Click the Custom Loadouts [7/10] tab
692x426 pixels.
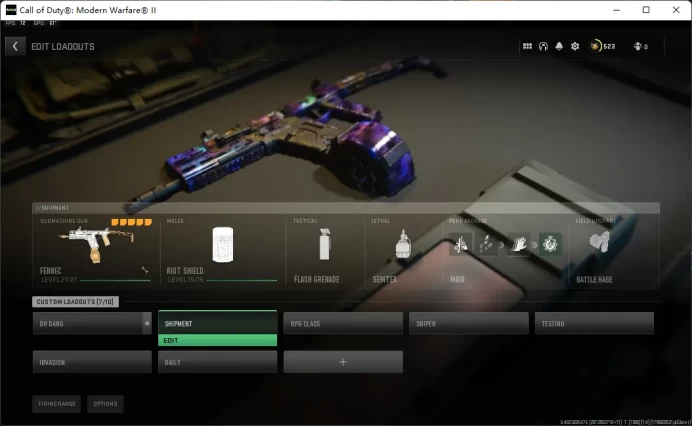pos(75,302)
